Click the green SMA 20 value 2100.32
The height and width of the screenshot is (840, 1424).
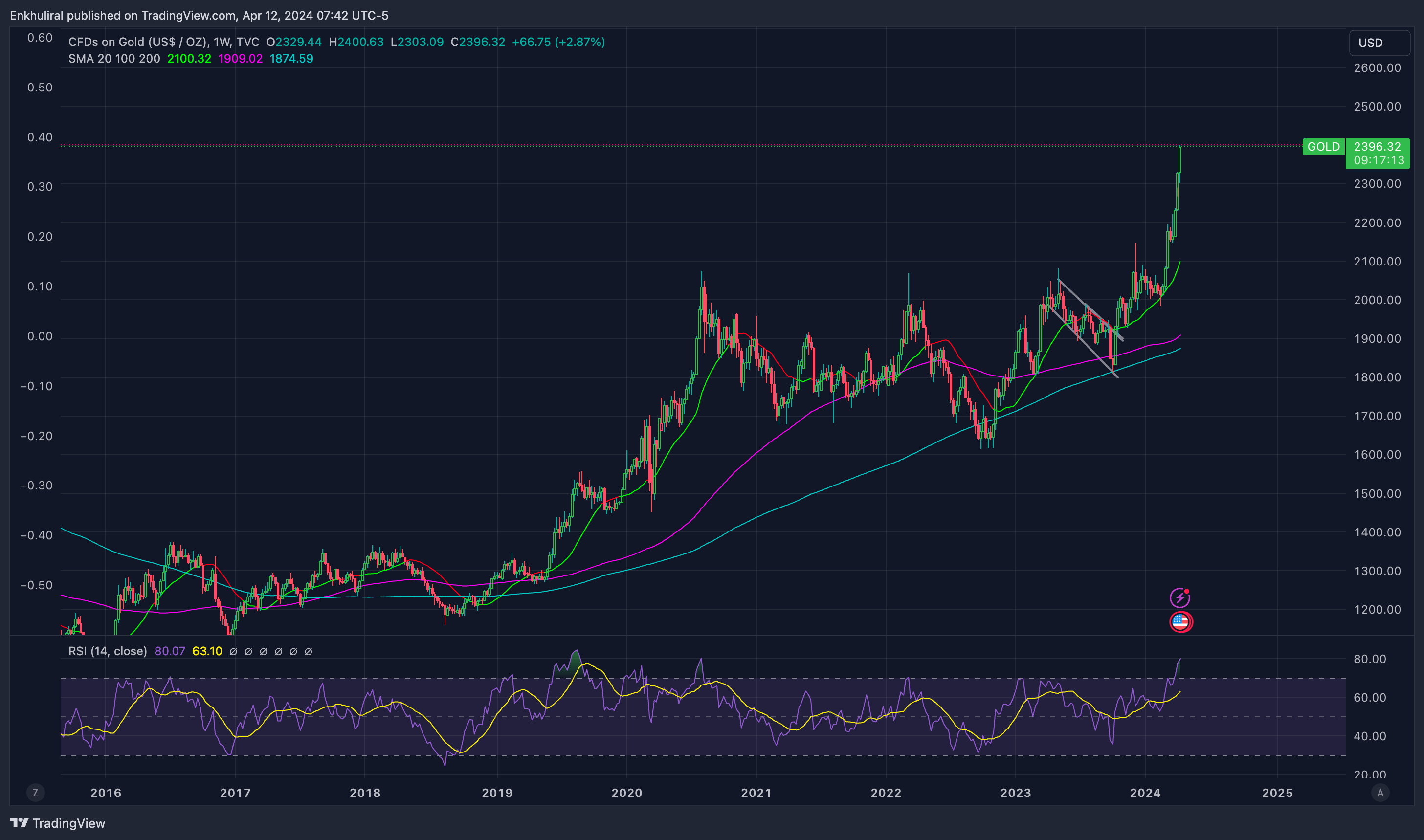point(189,59)
